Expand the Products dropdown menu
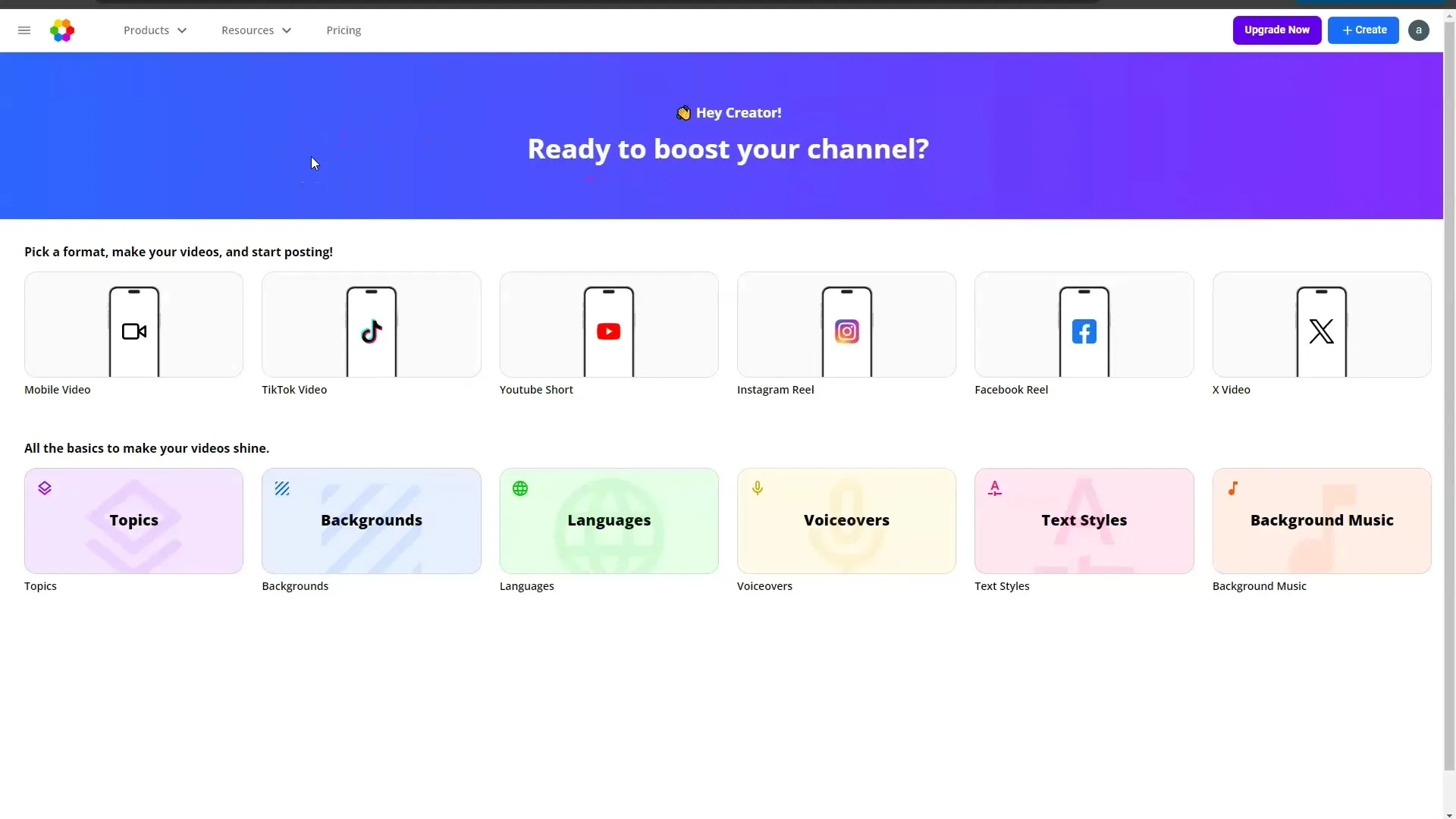The height and width of the screenshot is (819, 1456). coord(155,30)
